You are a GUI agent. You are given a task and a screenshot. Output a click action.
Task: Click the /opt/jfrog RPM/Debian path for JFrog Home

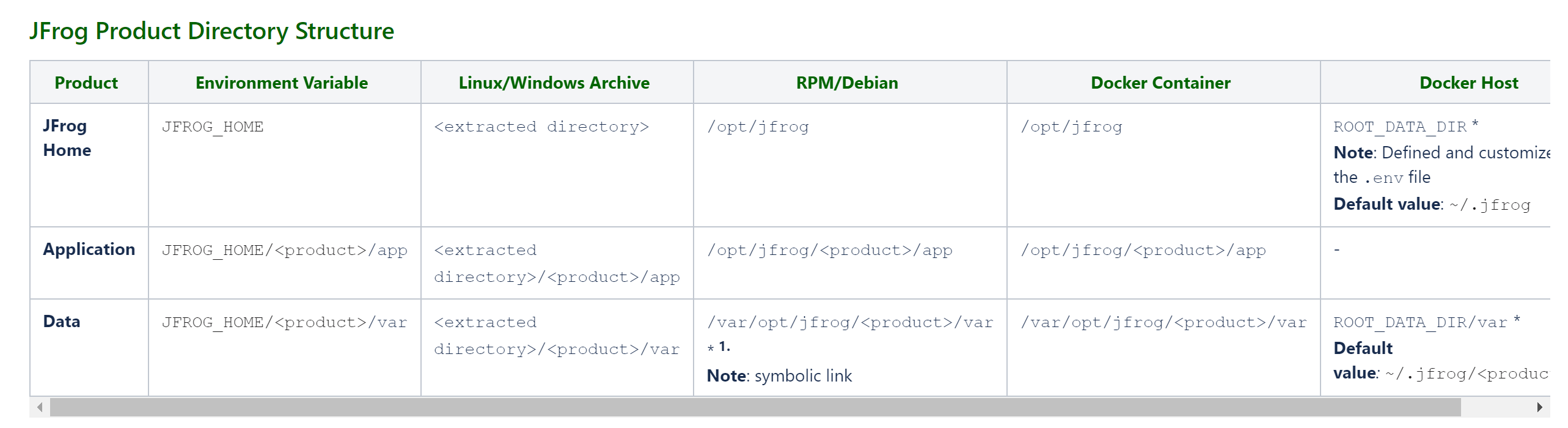pos(758,127)
